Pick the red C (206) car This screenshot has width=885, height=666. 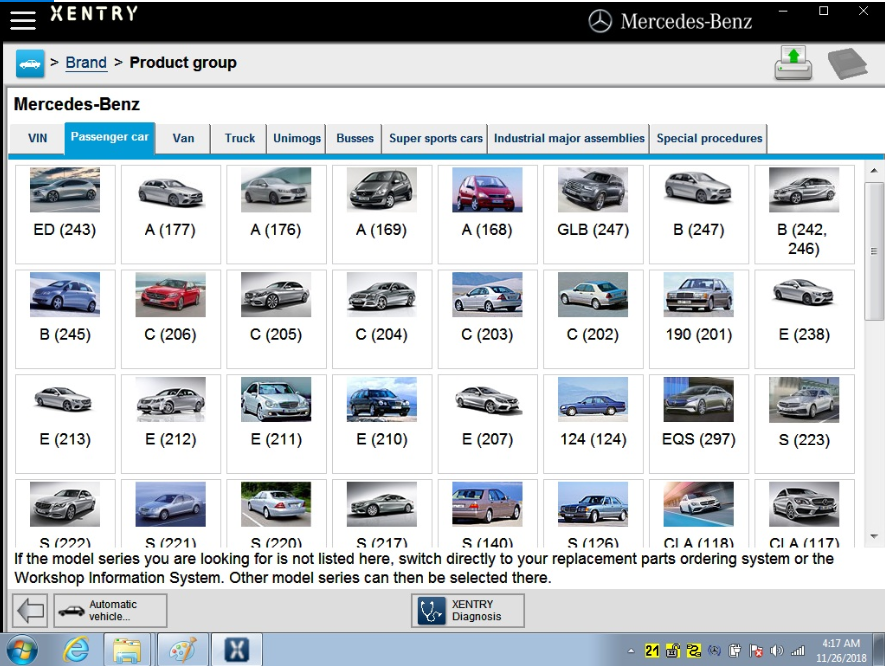click(170, 319)
